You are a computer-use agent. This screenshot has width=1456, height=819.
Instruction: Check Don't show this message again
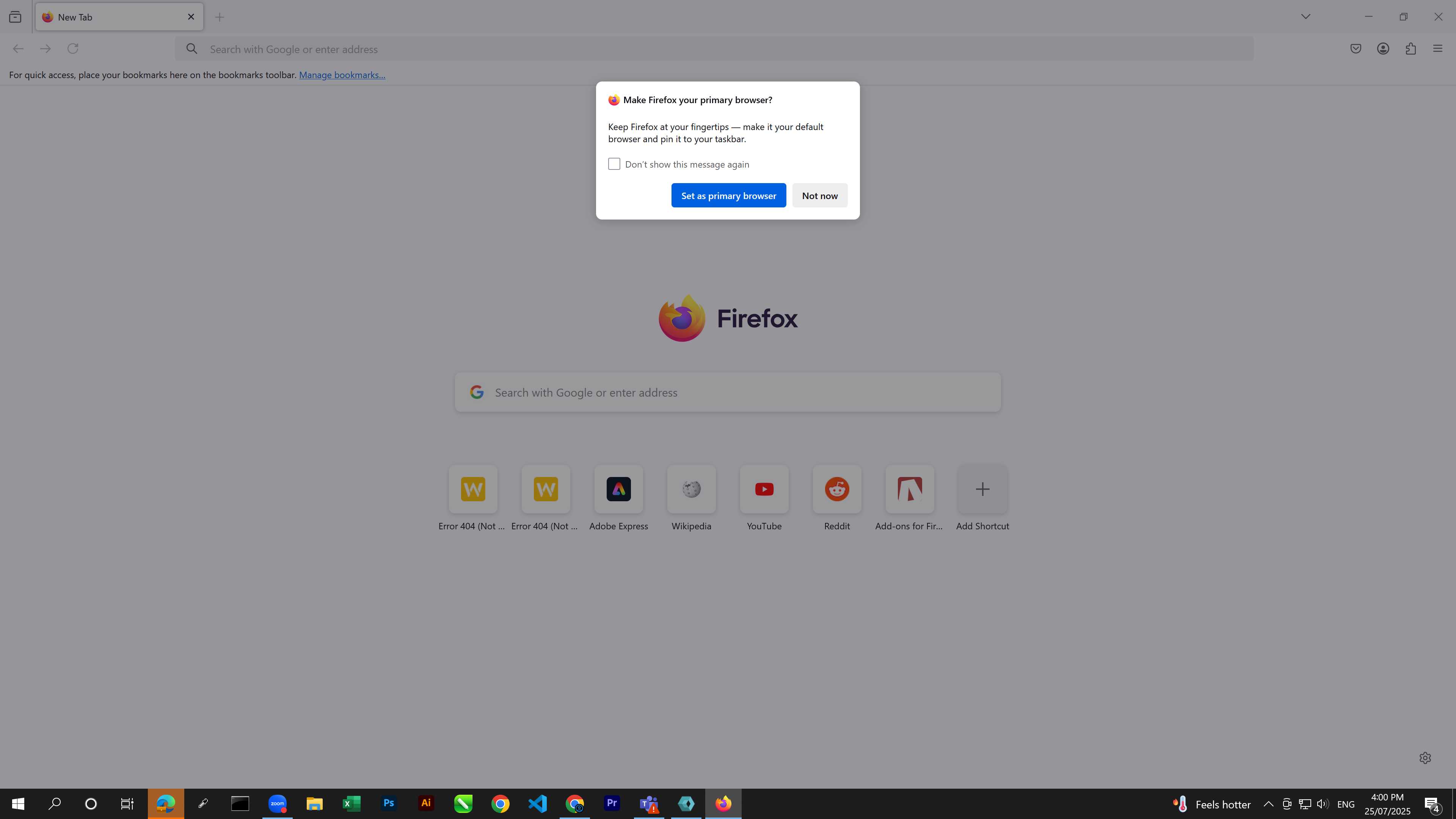(614, 164)
